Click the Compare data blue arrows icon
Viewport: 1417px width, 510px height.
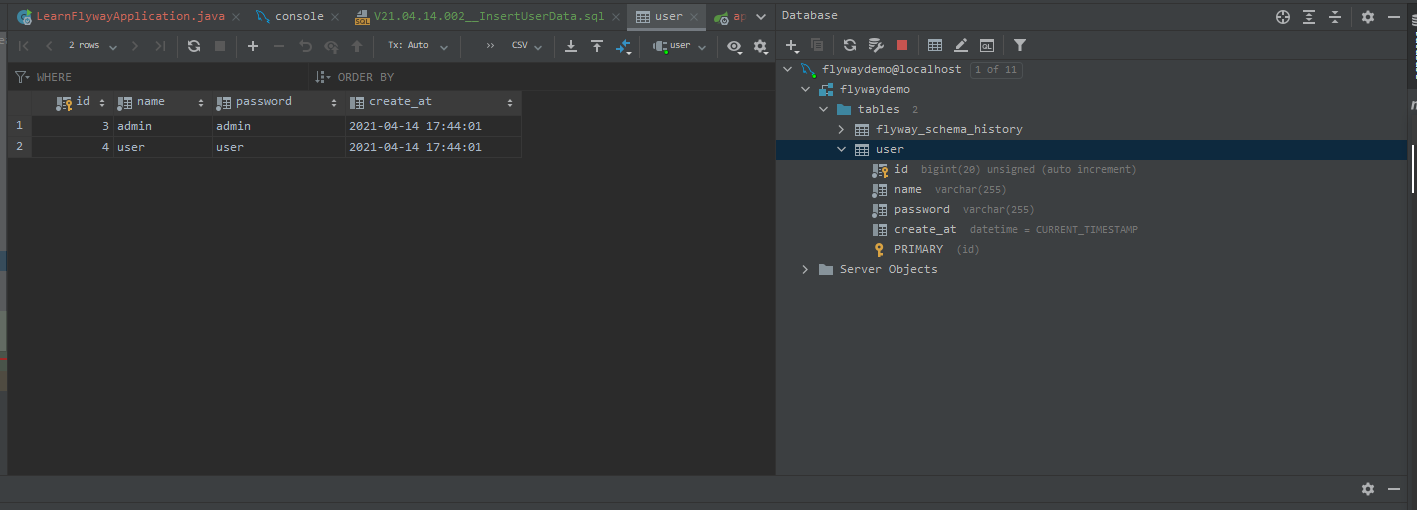(x=624, y=46)
